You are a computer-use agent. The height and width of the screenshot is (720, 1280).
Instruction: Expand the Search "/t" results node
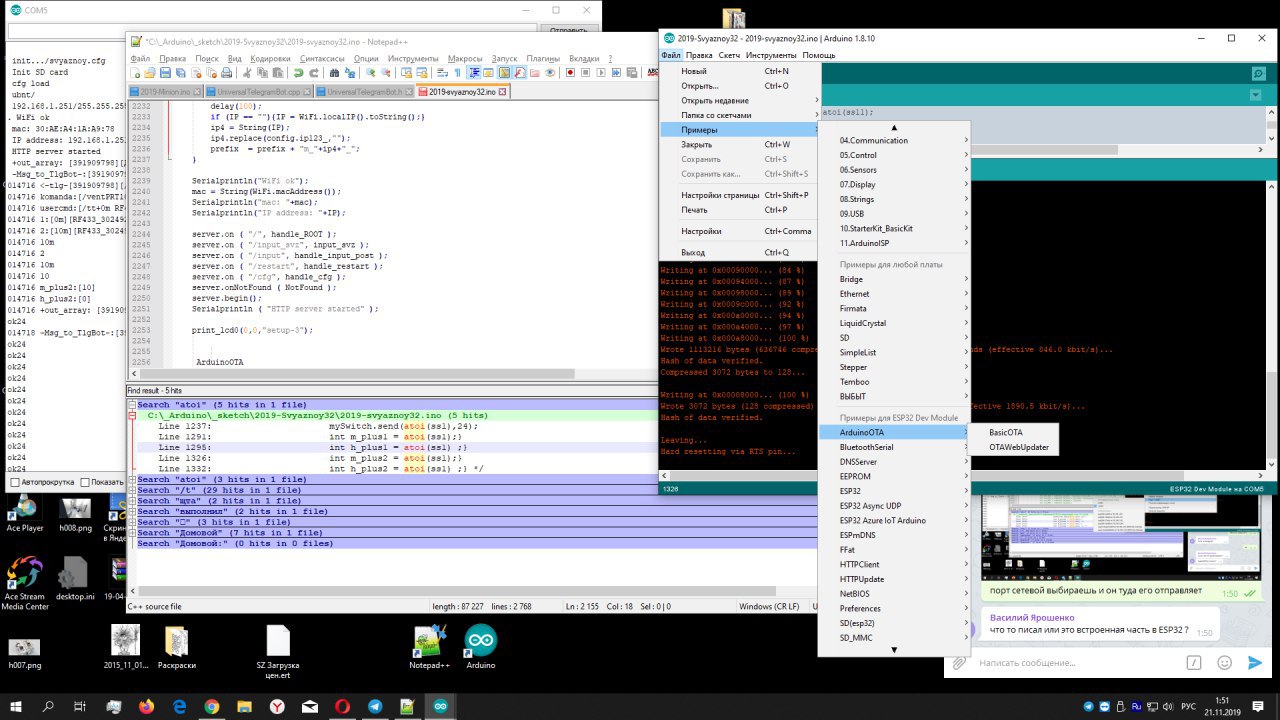(133, 490)
